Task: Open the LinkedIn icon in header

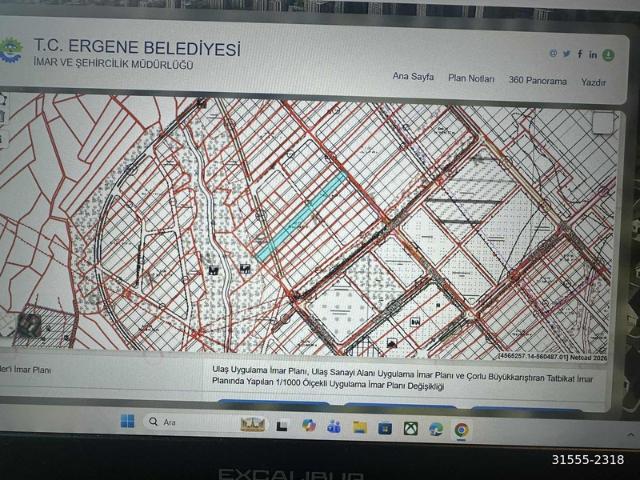Action: click(593, 54)
